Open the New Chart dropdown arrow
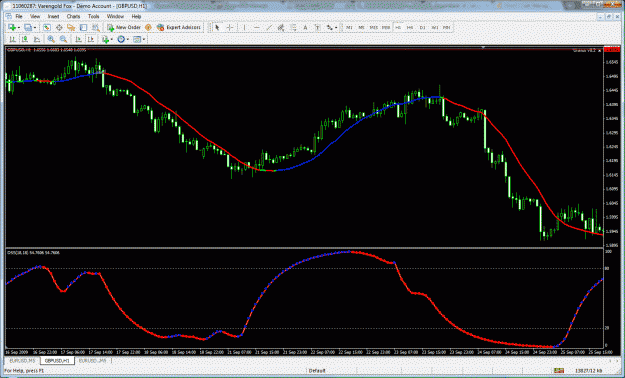This screenshot has width=625, height=378. click(19, 28)
